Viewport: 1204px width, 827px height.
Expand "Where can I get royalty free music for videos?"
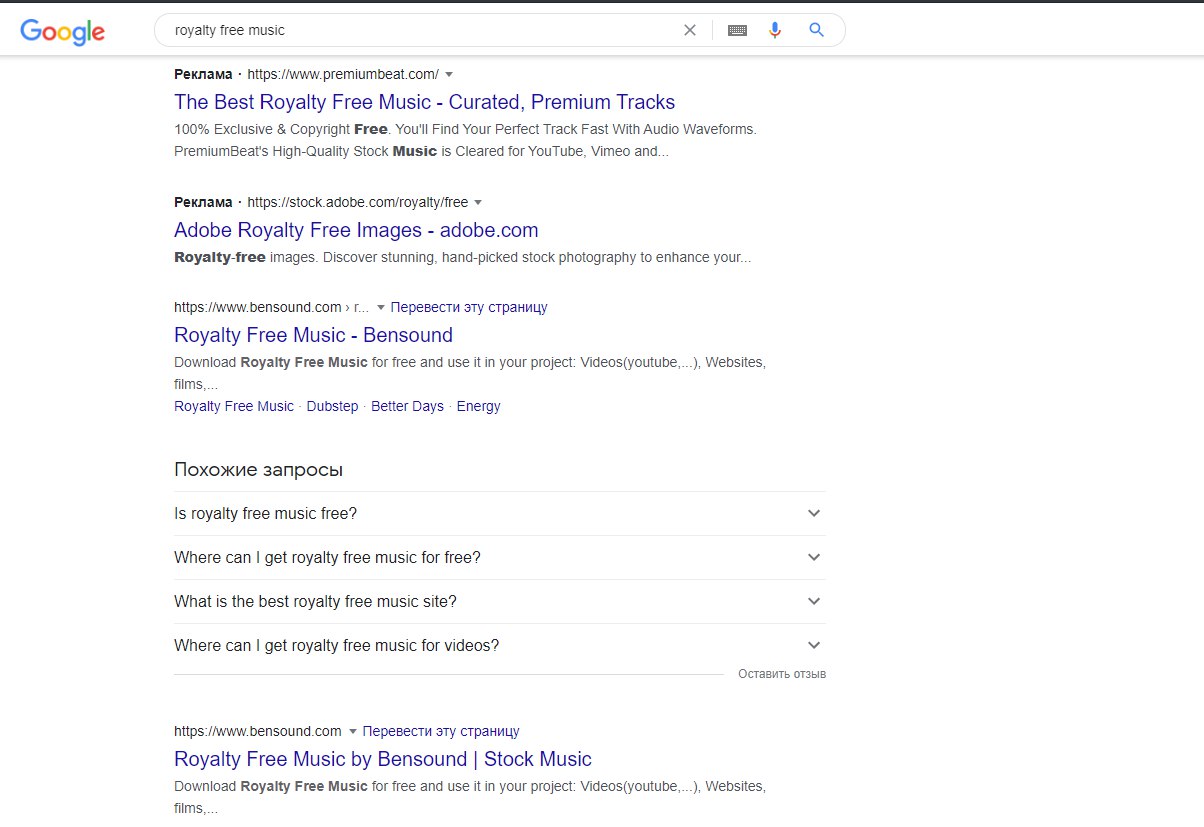coord(500,645)
